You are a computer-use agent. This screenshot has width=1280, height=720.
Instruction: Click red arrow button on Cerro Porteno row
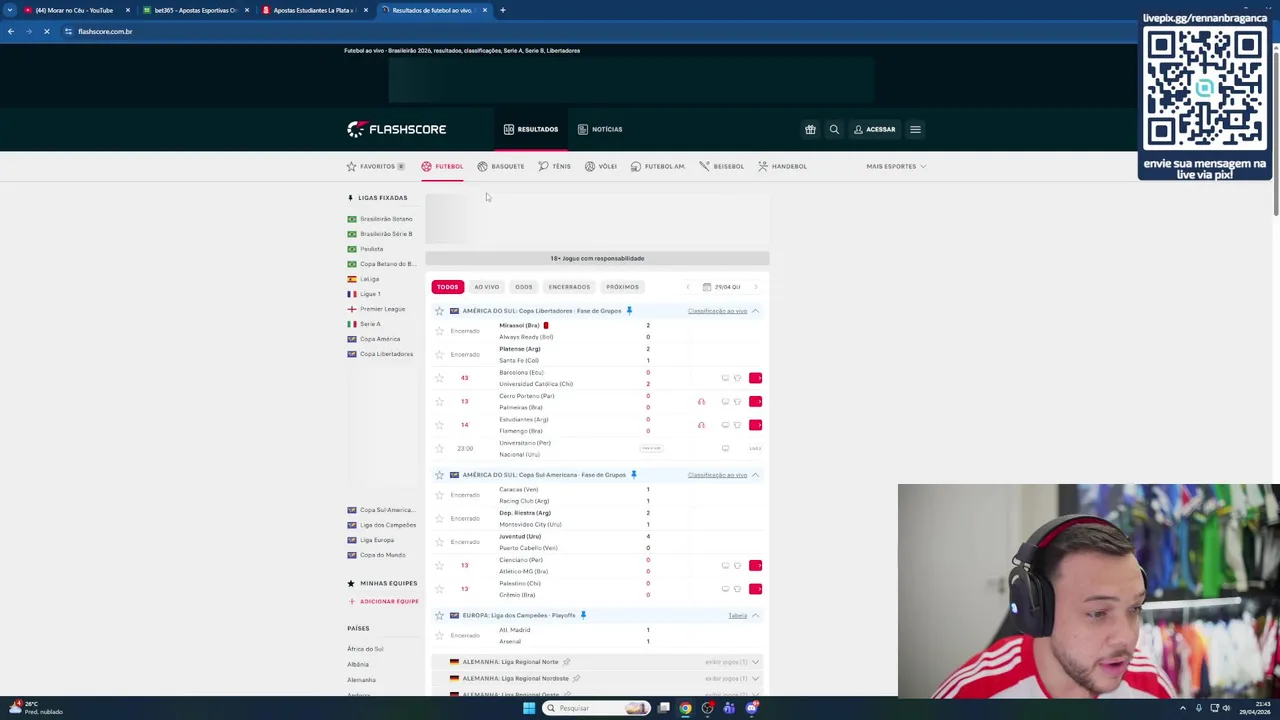point(755,401)
